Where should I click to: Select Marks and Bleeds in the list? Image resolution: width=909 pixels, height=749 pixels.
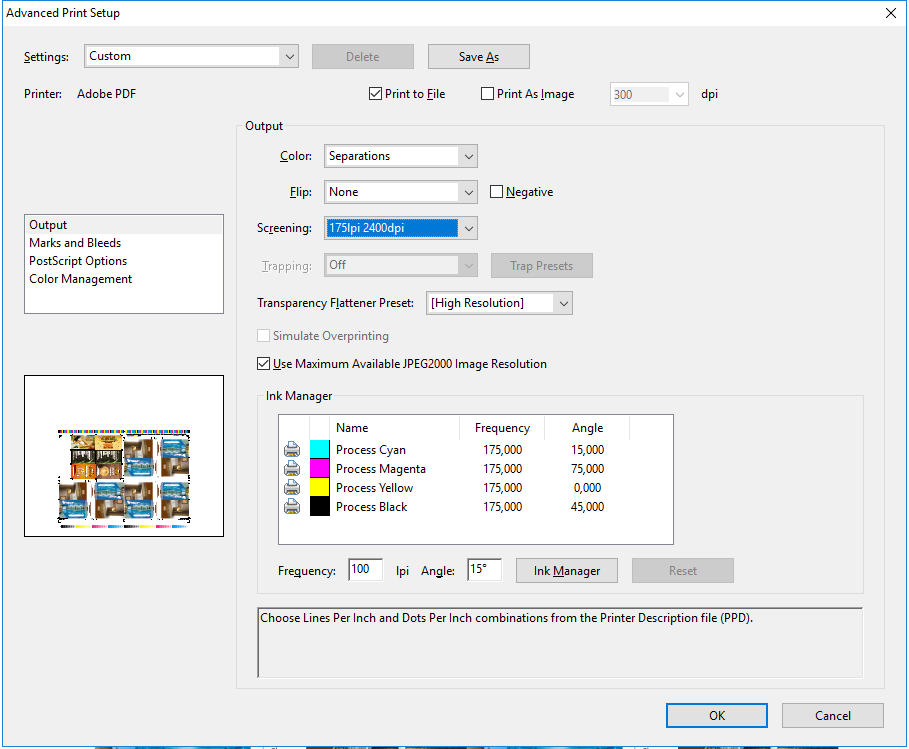[75, 243]
